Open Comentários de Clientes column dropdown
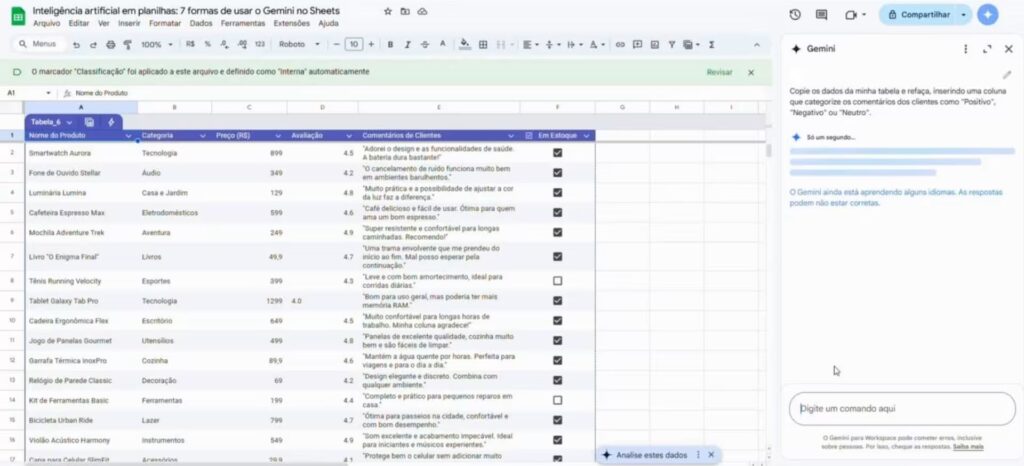 pyautogui.click(x=511, y=136)
